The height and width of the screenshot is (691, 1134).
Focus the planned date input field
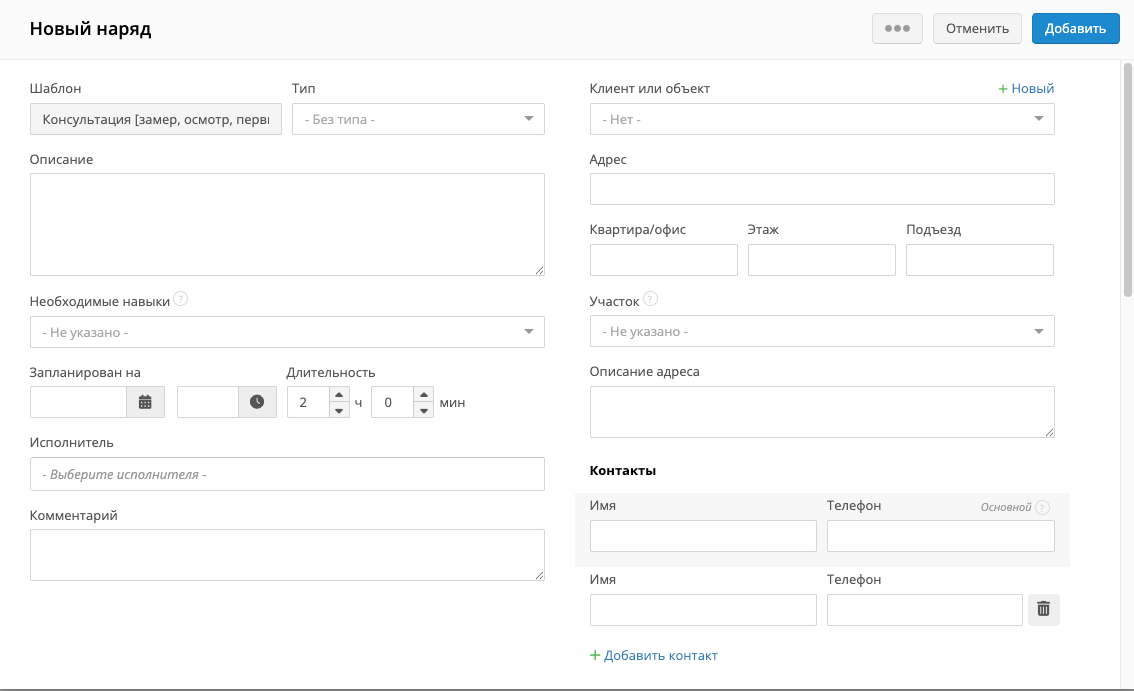click(x=78, y=402)
